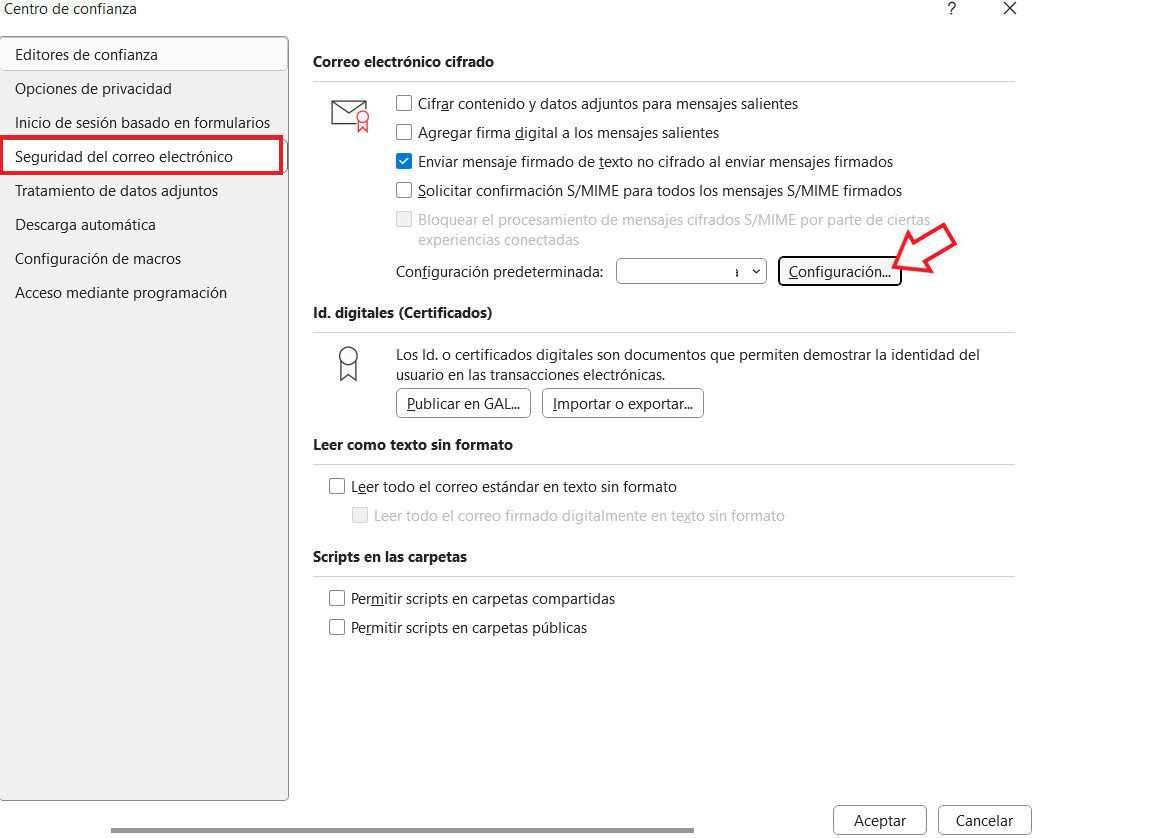Check Agregar firma digital a mensajes salientes
Viewport: 1158px width, 838px height.
click(404, 132)
